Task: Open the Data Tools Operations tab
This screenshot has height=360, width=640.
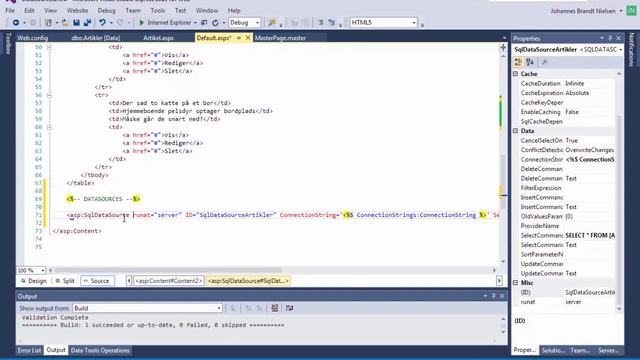Action: click(x=100, y=350)
